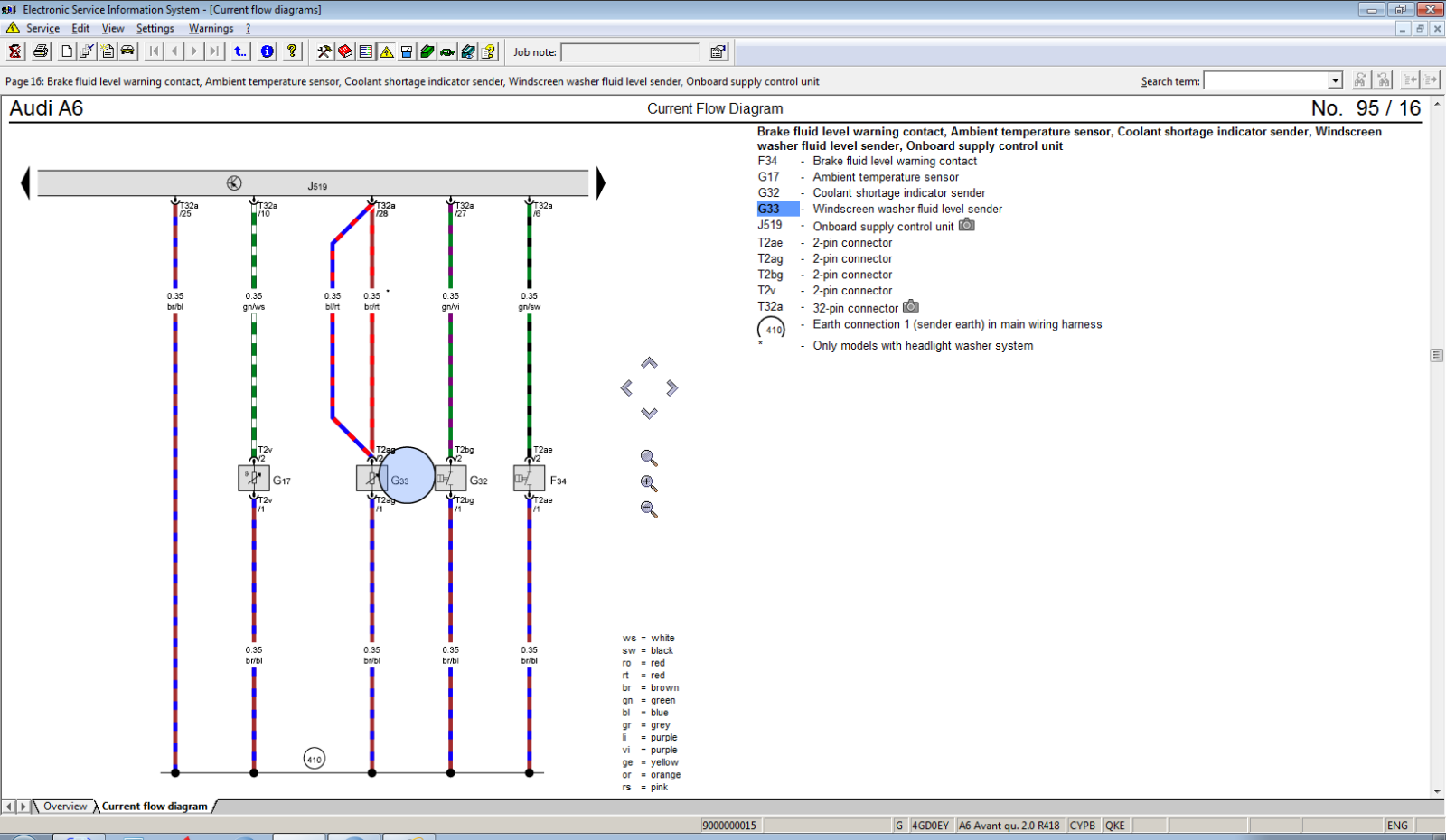Go to previous page arrow in toolbar
Viewport: 1446px width, 840px height.
point(174,51)
